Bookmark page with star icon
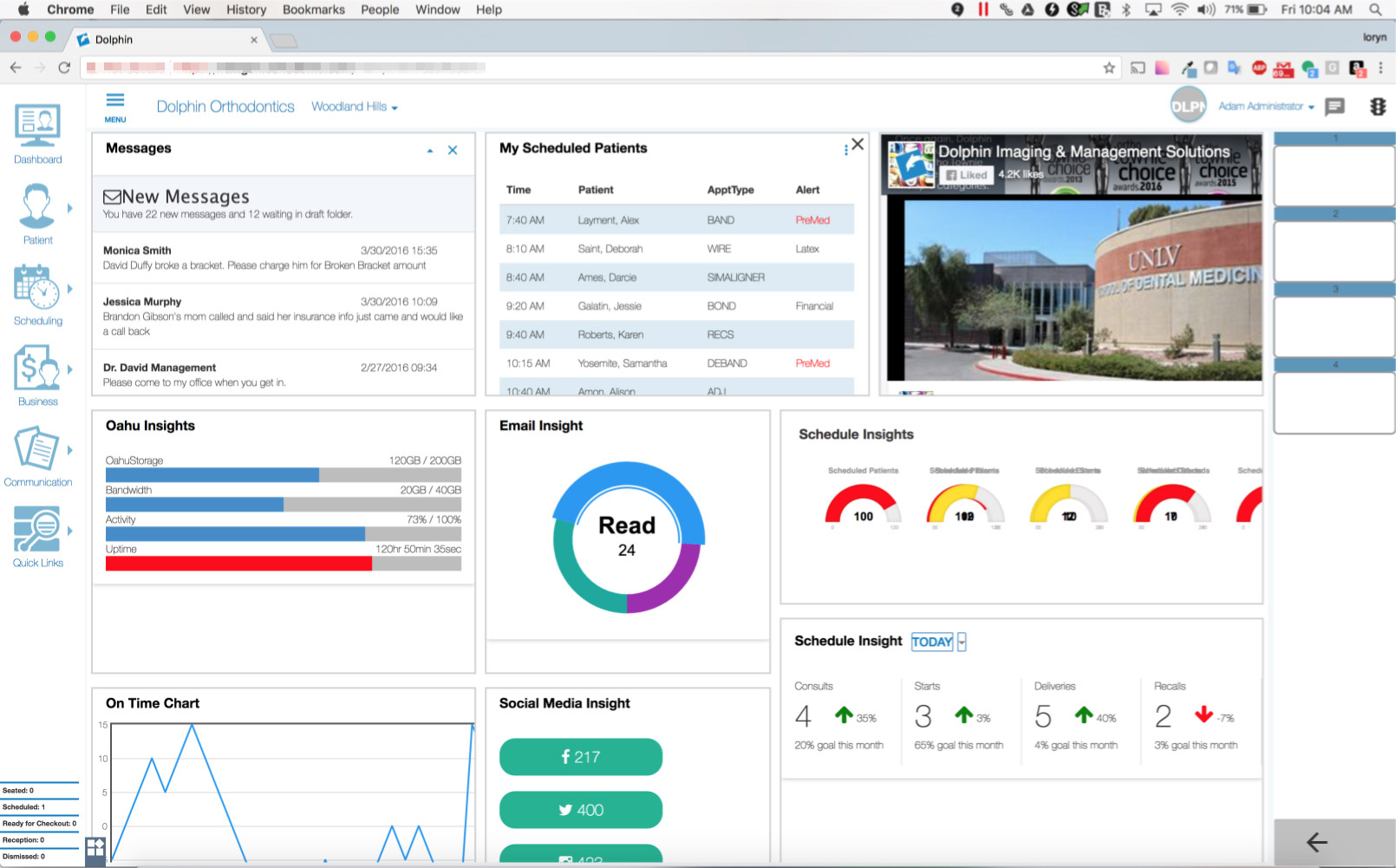 click(x=1109, y=68)
